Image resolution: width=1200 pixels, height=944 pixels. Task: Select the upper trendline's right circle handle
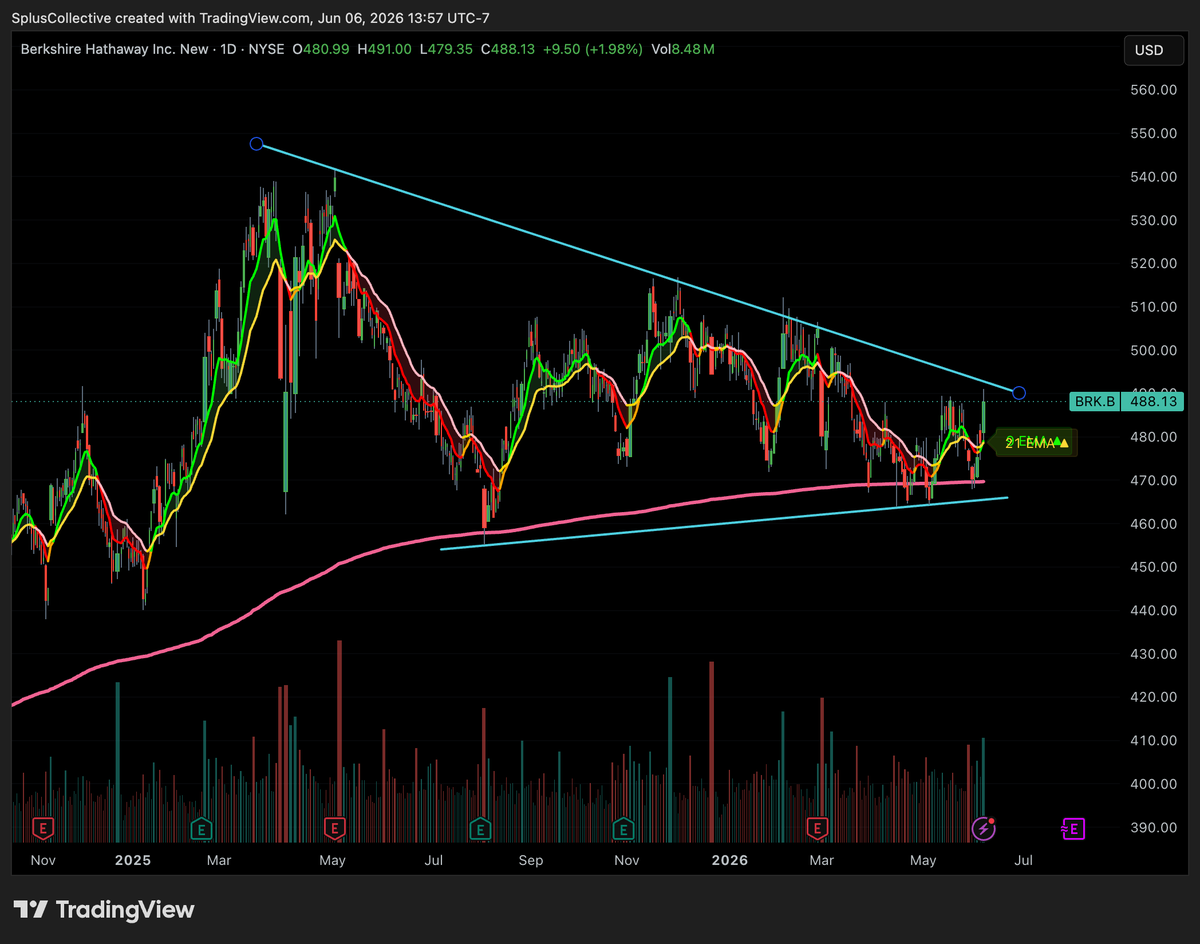click(x=1019, y=392)
